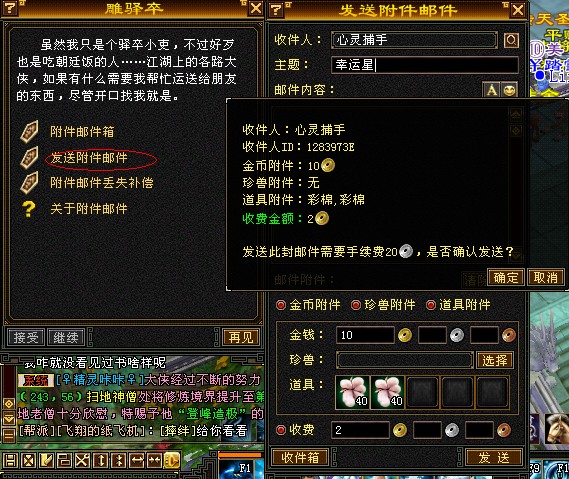Select the 道具附件 radio button

click(431, 305)
